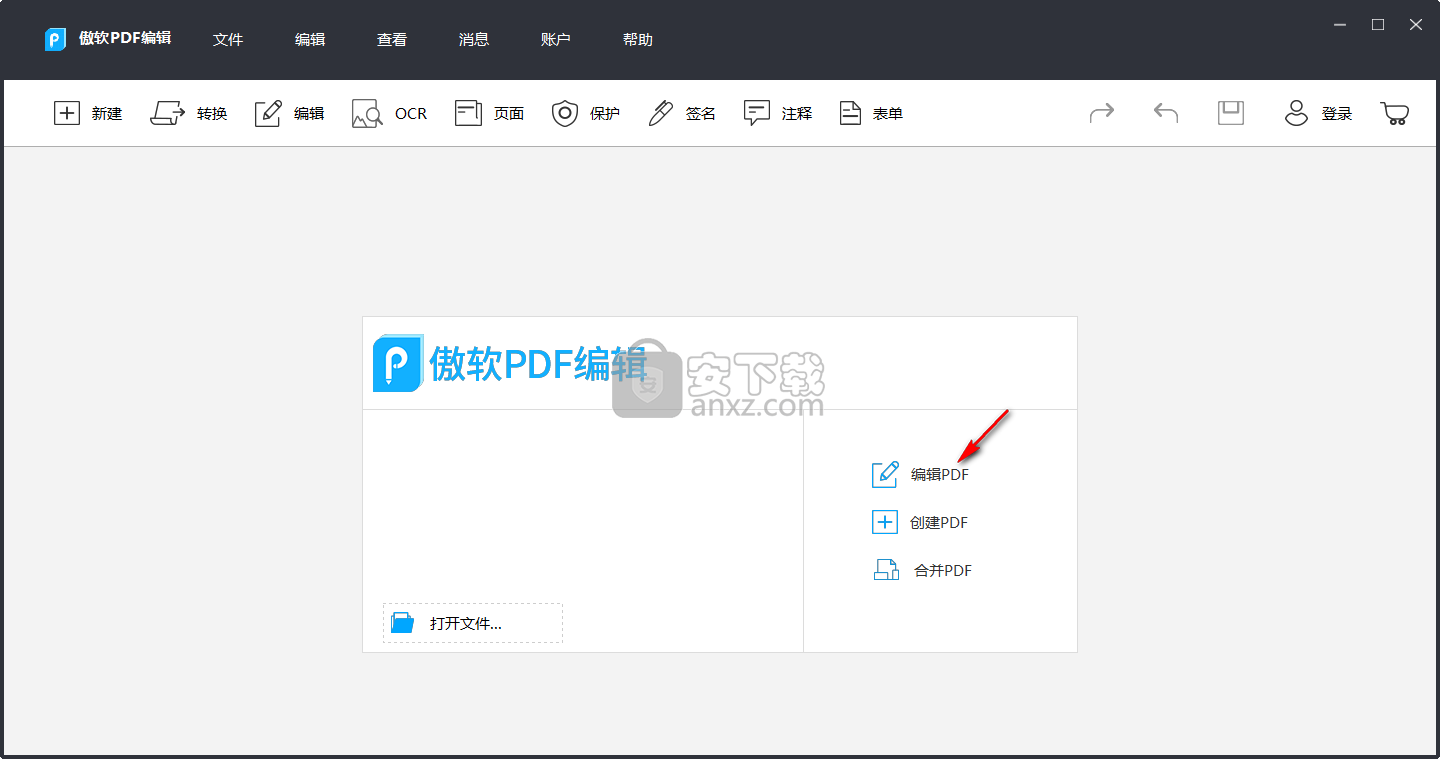Click the 编辑PDF pencil icon

click(x=885, y=474)
